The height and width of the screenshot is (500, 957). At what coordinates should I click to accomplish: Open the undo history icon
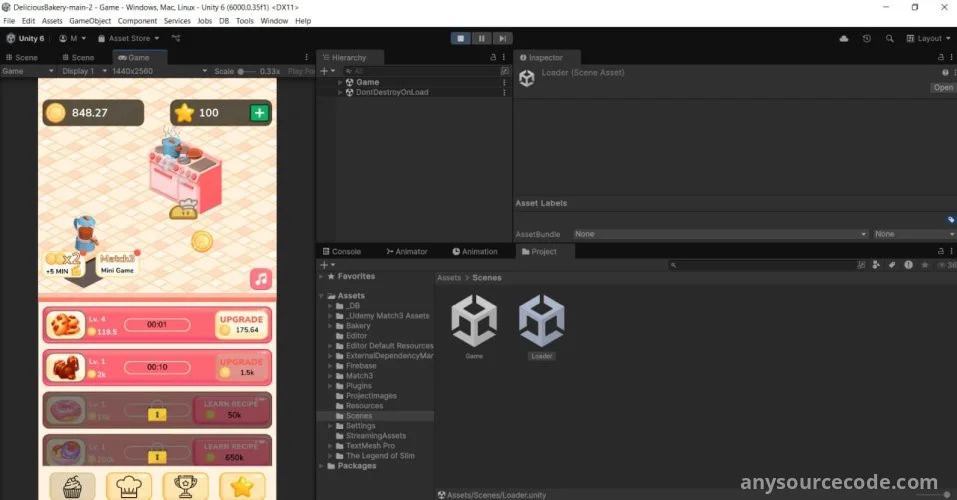(x=866, y=38)
